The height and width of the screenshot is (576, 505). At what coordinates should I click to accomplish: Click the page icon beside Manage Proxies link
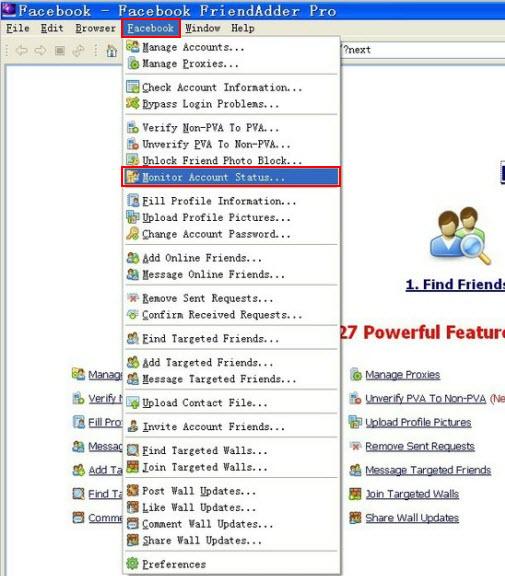tap(356, 375)
